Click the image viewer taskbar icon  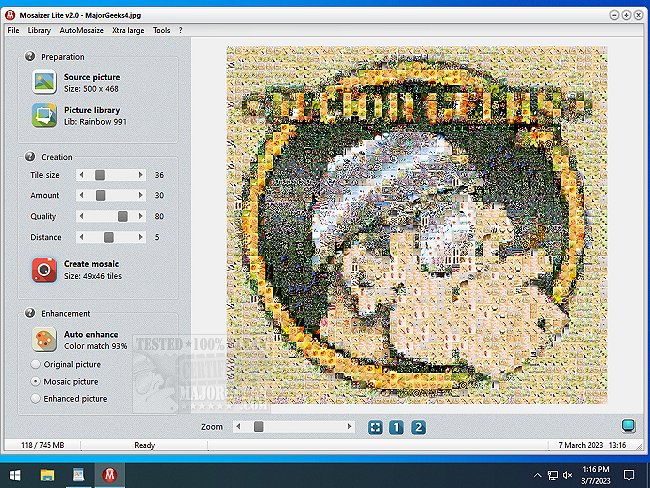(x=78, y=475)
